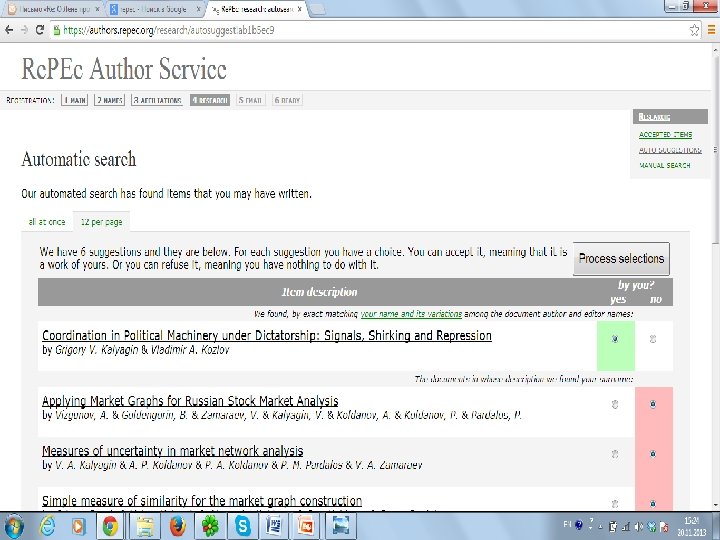Go to registration step 5 Email
Viewport: 720px width, 540px height.
[250, 100]
